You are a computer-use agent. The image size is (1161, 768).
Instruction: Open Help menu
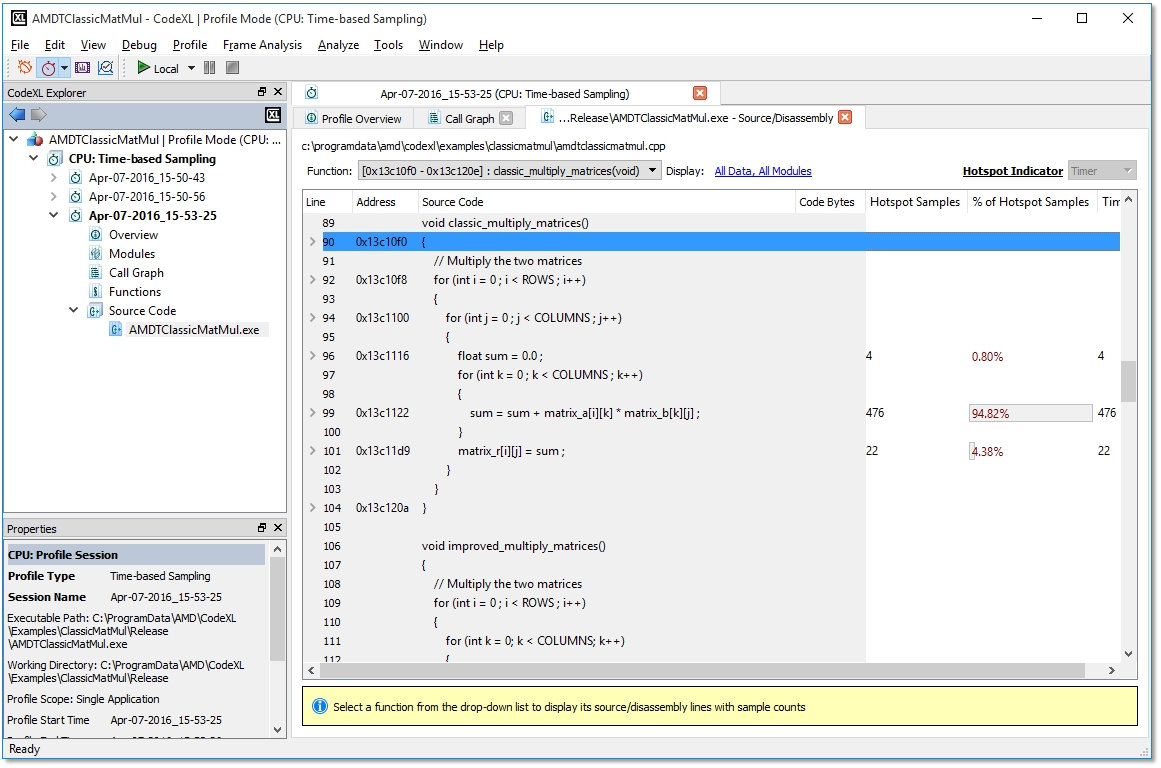[491, 44]
